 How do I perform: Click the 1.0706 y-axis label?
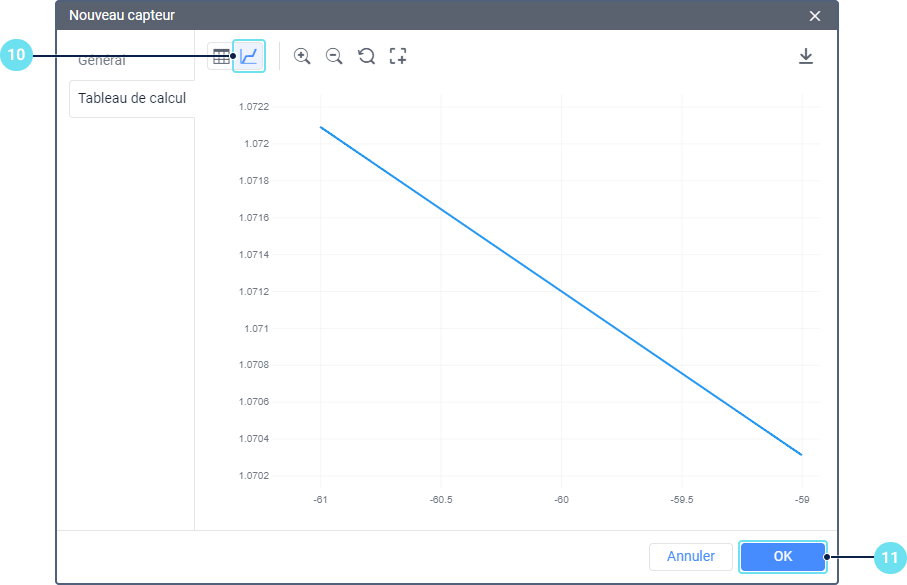(x=254, y=402)
